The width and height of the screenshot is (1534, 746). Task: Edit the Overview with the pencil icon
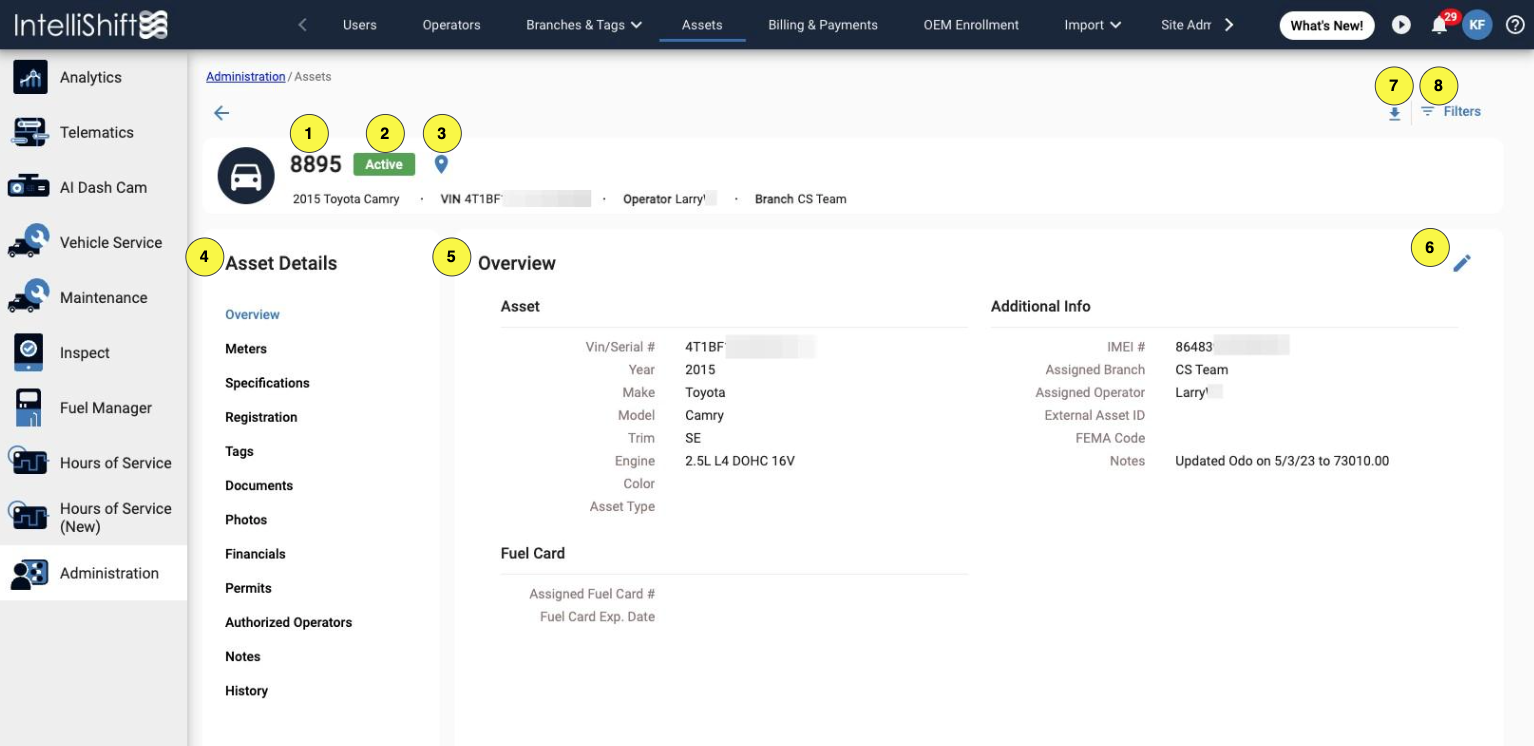pos(1462,262)
